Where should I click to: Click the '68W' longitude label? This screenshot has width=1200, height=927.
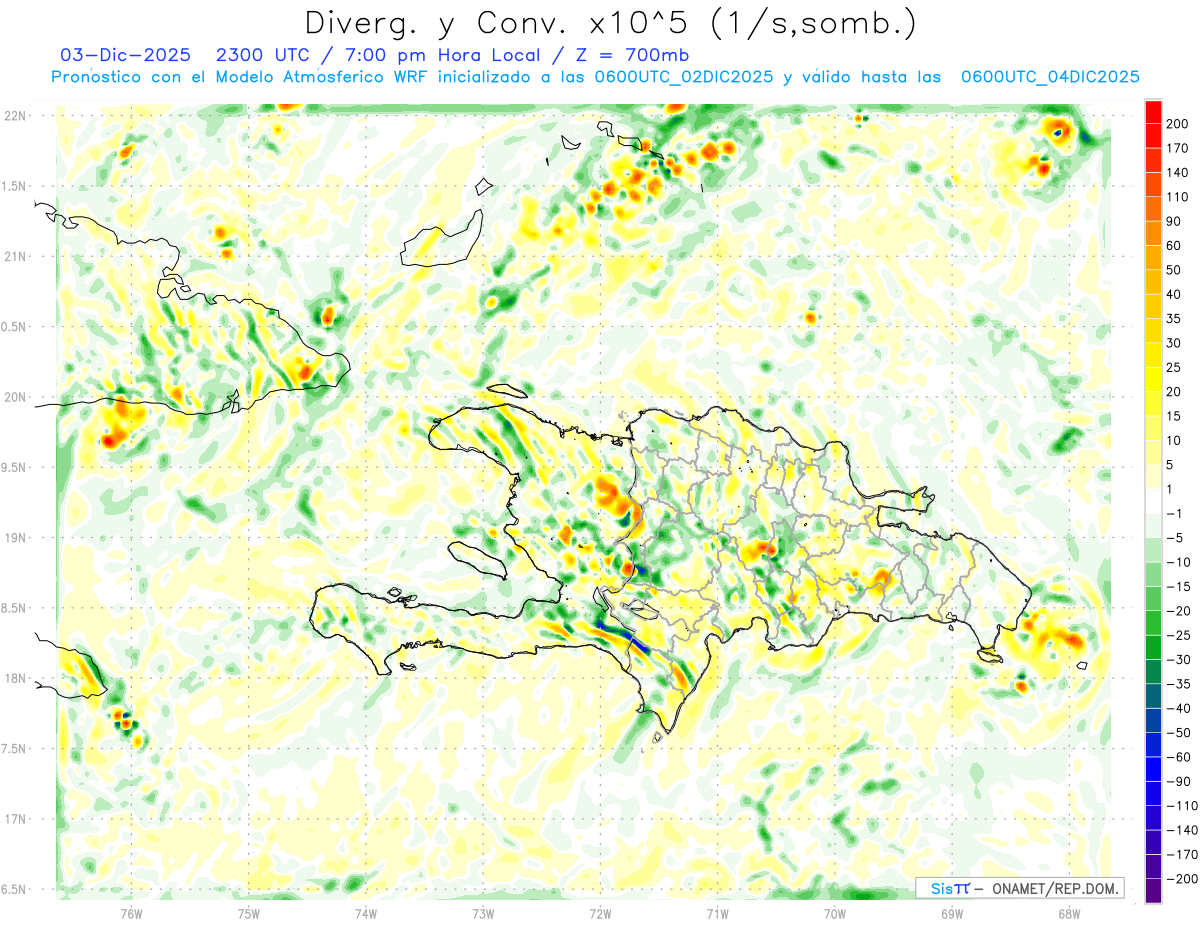tap(1069, 913)
